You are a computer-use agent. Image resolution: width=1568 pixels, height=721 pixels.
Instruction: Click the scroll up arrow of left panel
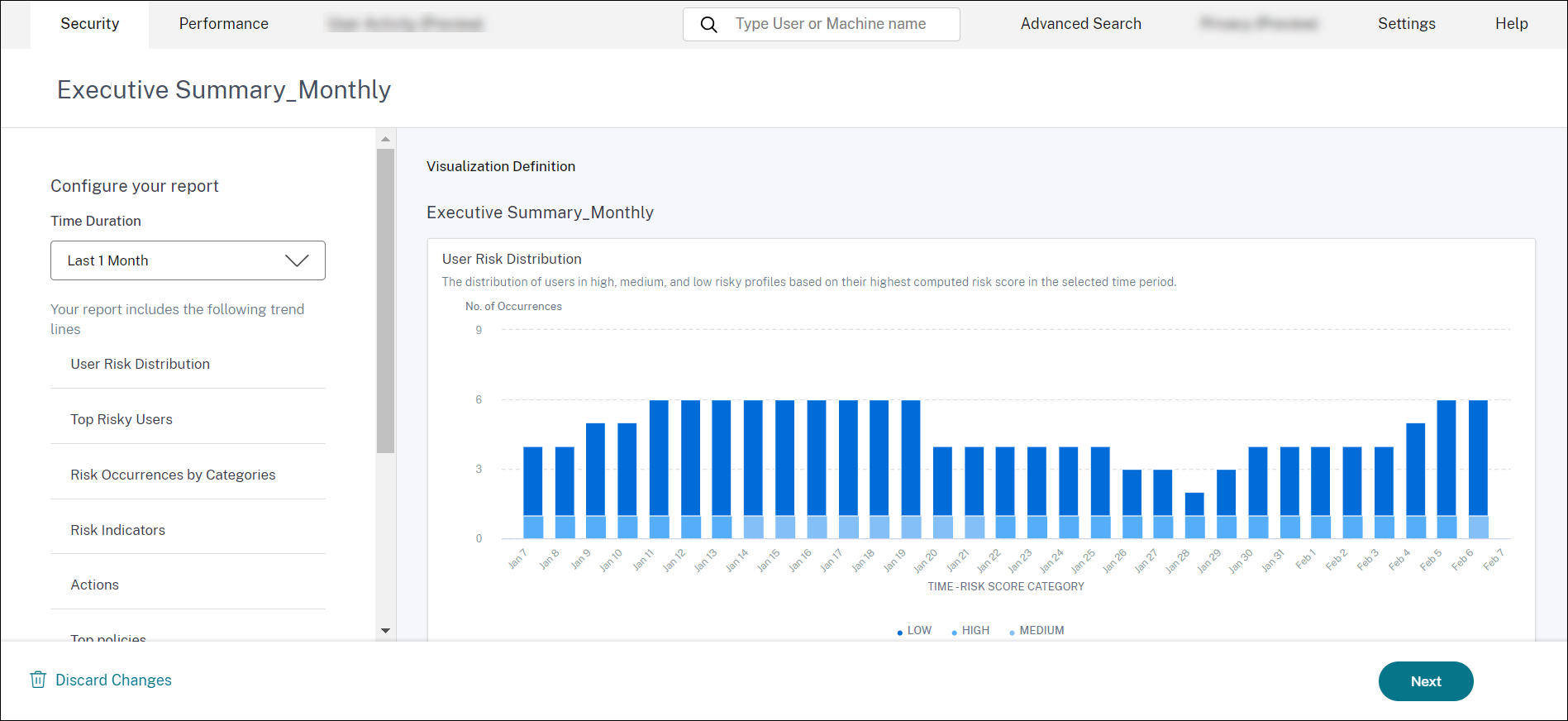click(x=385, y=139)
